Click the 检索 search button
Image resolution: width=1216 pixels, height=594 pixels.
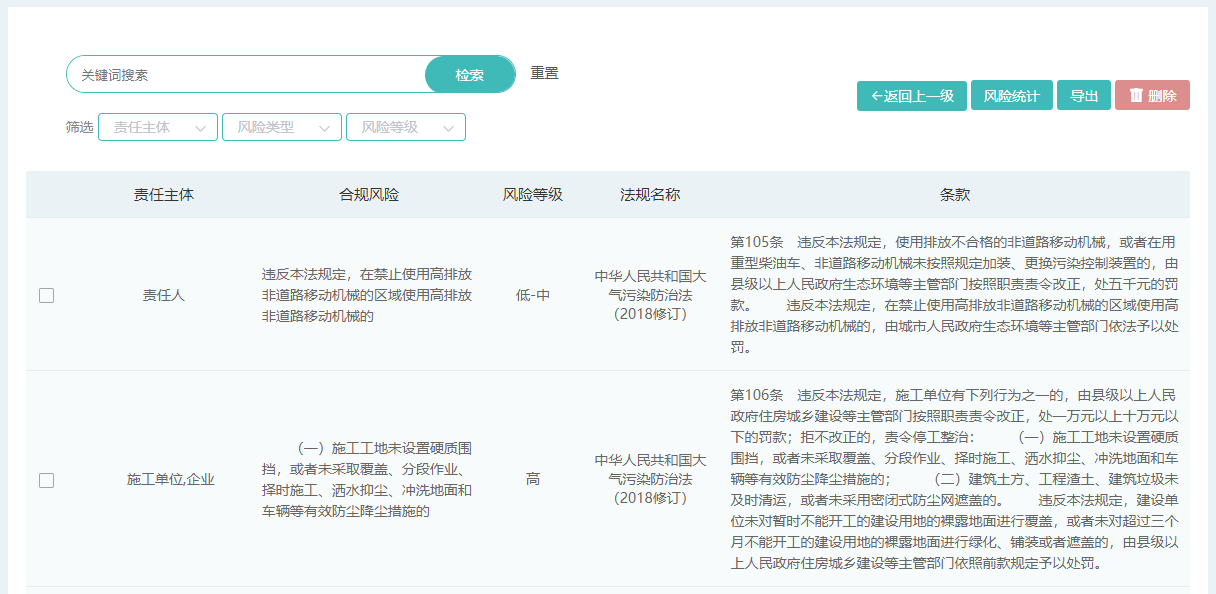470,75
